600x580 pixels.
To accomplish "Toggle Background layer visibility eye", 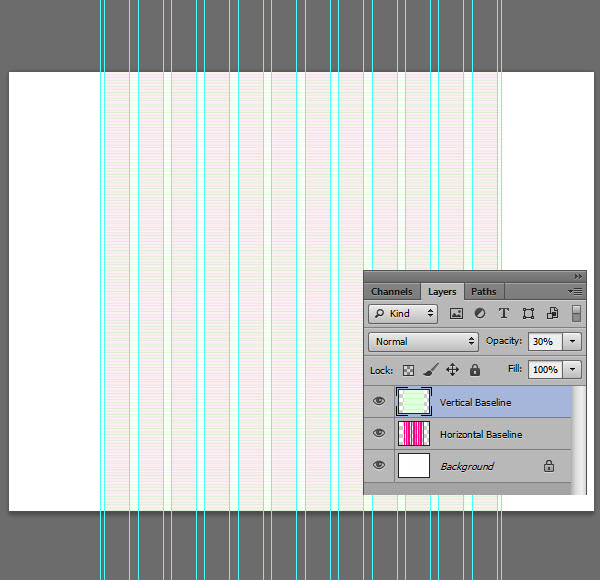I will [379, 465].
